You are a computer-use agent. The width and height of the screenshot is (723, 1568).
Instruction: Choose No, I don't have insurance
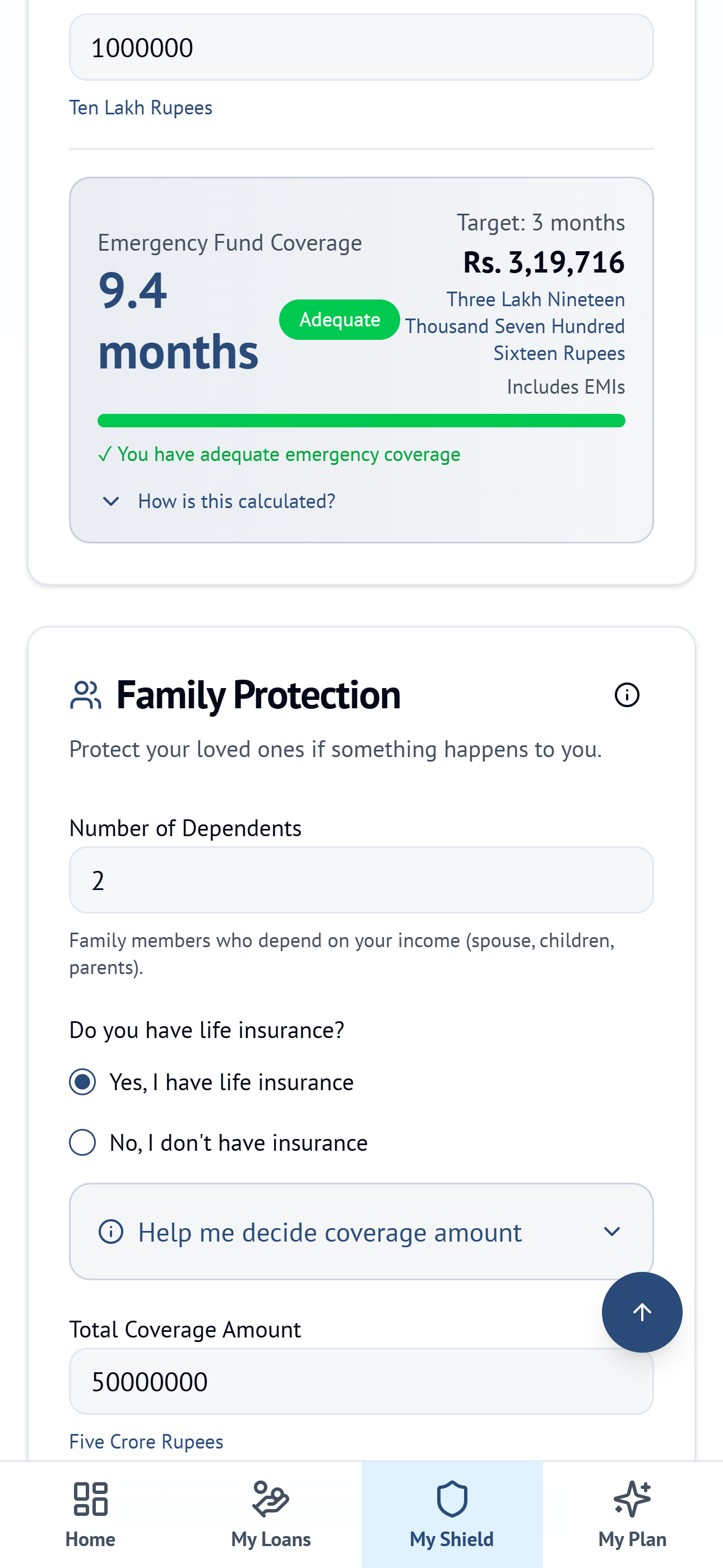(82, 1142)
